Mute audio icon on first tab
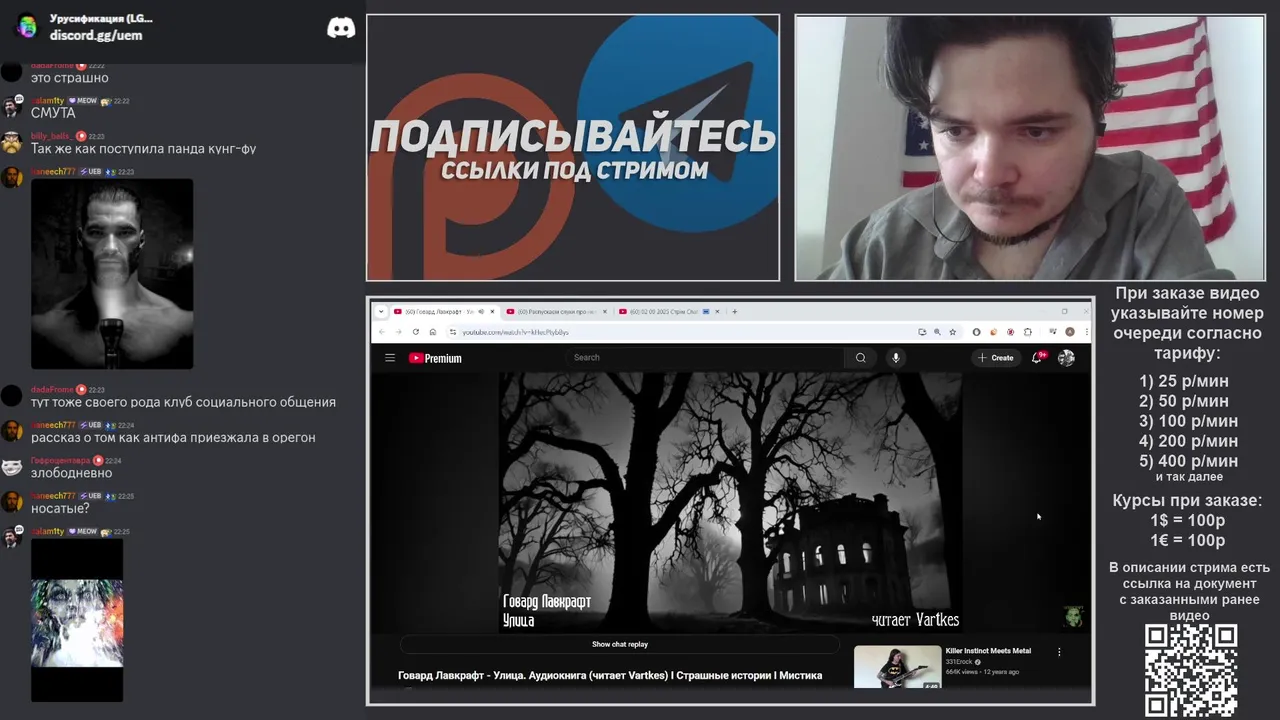The height and width of the screenshot is (720, 1280). tap(481, 311)
